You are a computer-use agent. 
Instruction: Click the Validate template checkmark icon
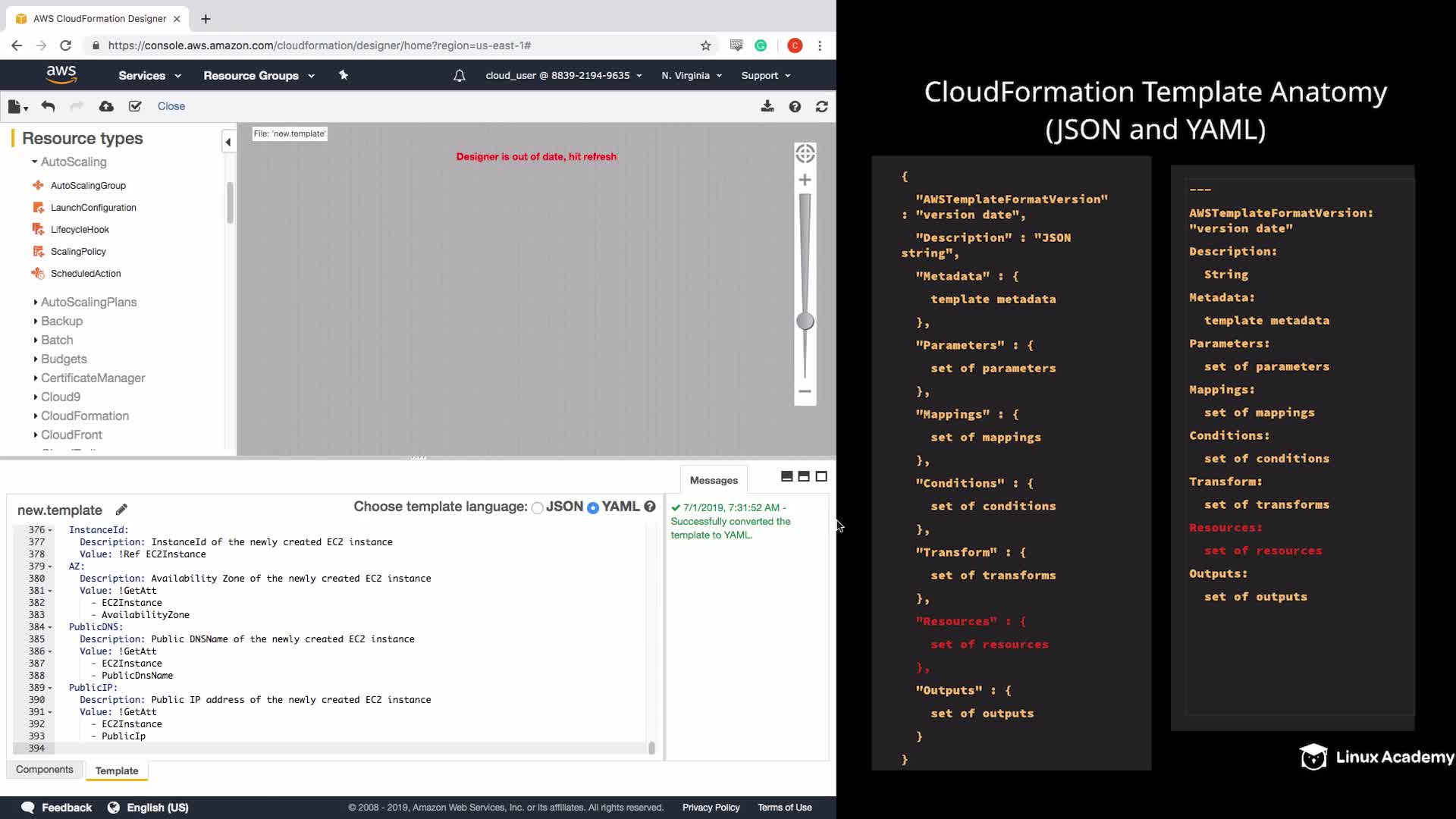(x=135, y=106)
